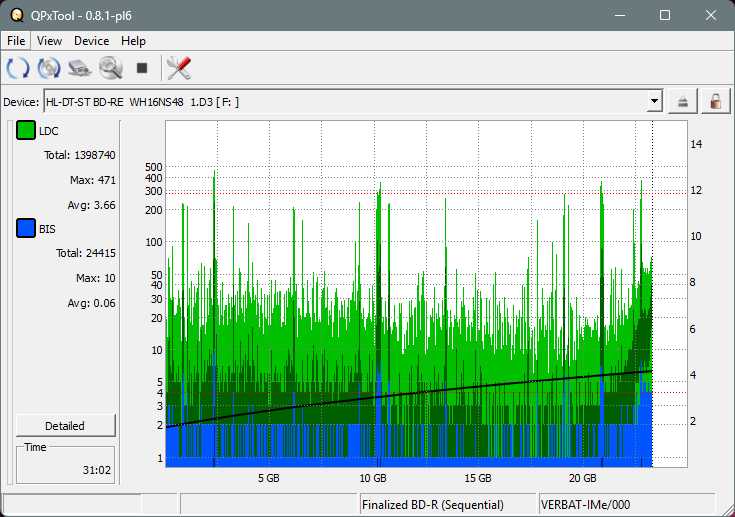Image resolution: width=735 pixels, height=517 pixels.
Task: Start scan with the magnifier disc icon
Action: coord(111,68)
